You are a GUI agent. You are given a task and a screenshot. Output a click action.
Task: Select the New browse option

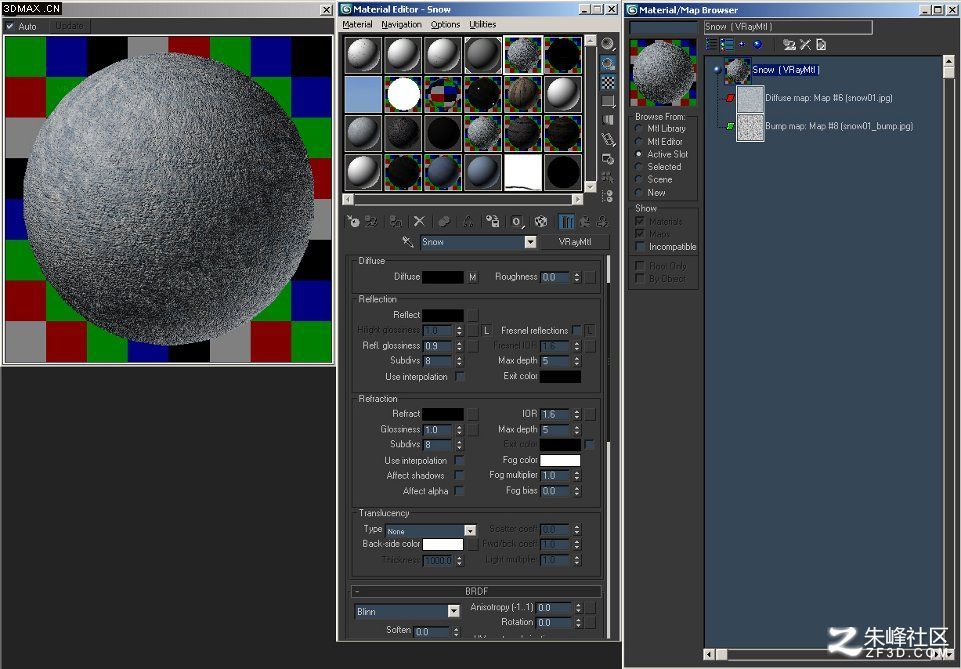pyautogui.click(x=639, y=192)
